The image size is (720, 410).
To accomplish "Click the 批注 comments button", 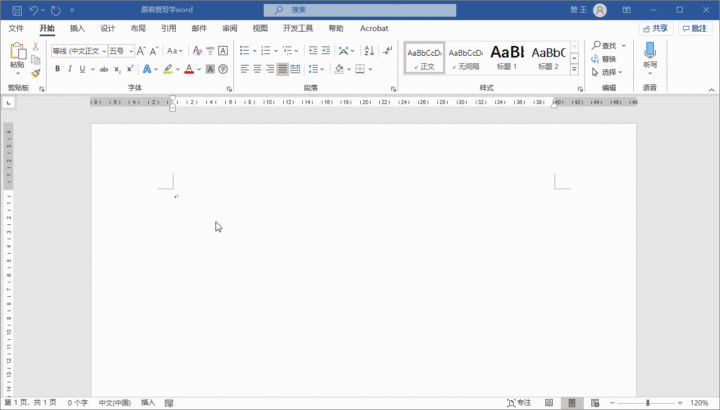I will (x=695, y=28).
